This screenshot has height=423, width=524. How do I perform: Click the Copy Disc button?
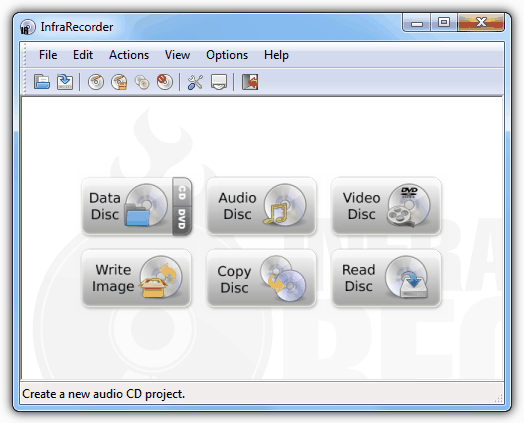click(x=261, y=278)
